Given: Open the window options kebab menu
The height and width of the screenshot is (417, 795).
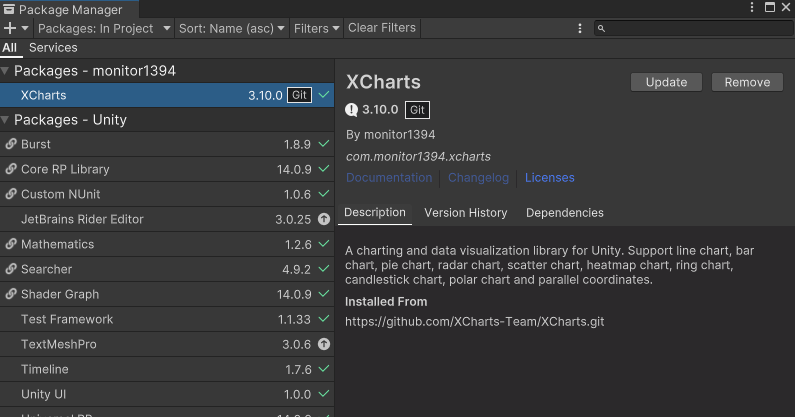Looking at the screenshot, I should pos(752,7).
